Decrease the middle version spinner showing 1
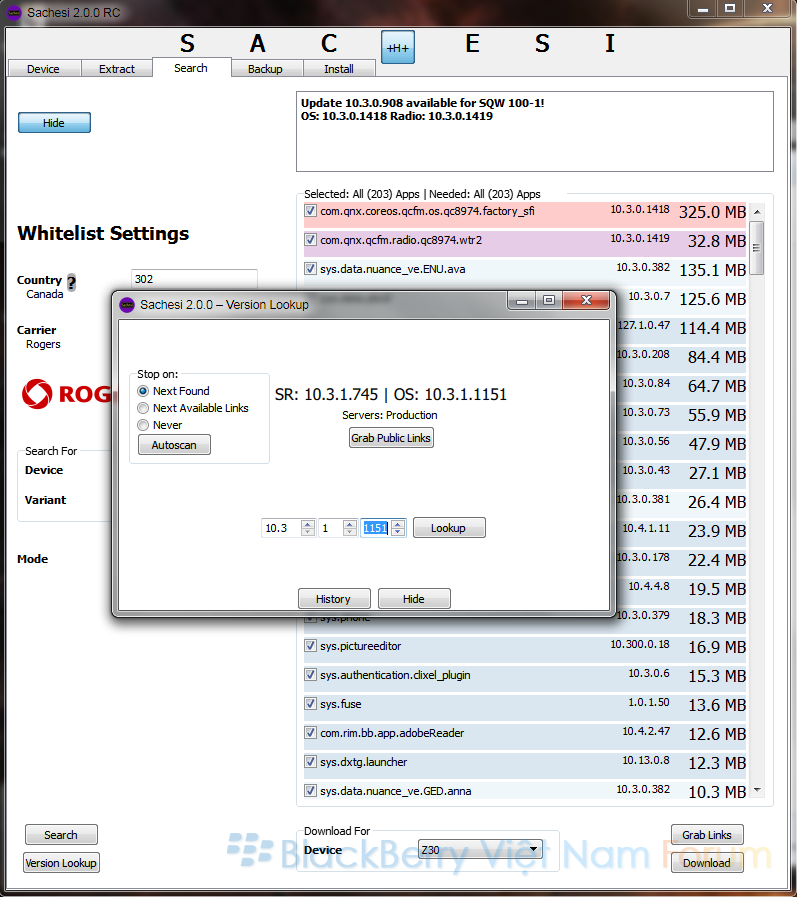 click(x=350, y=532)
